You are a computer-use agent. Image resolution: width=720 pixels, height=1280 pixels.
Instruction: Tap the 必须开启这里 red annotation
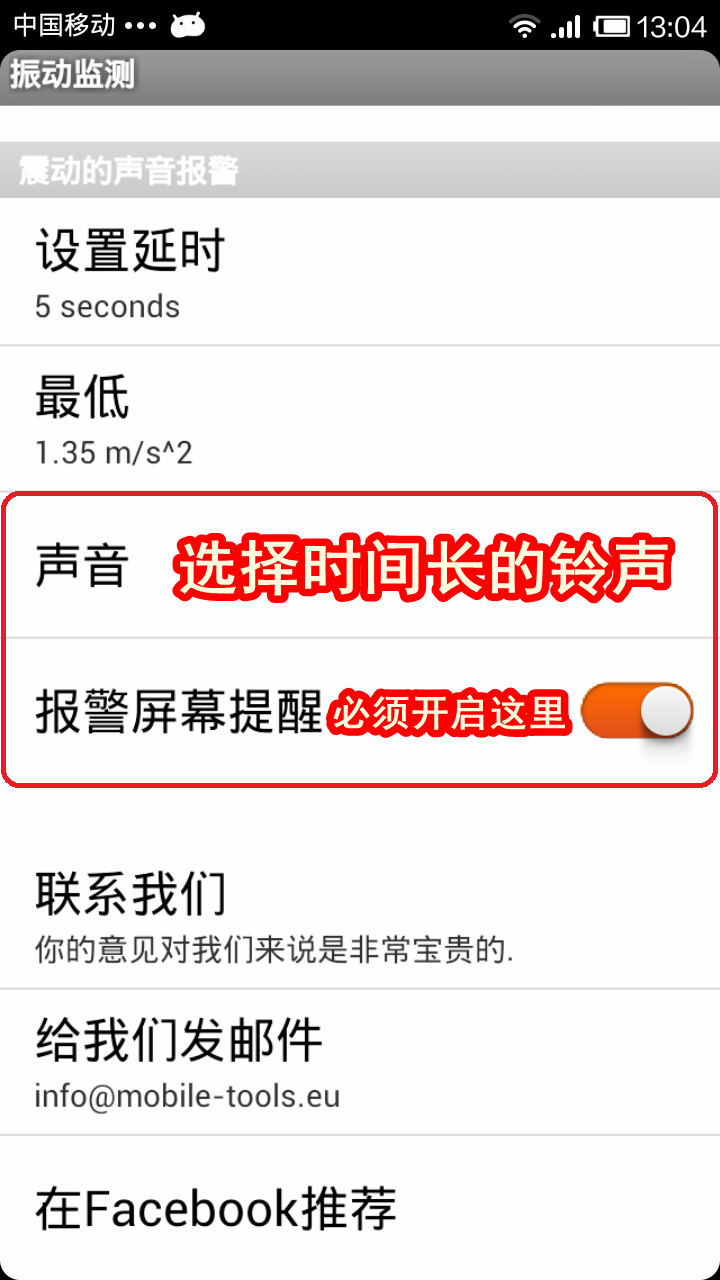coord(451,714)
